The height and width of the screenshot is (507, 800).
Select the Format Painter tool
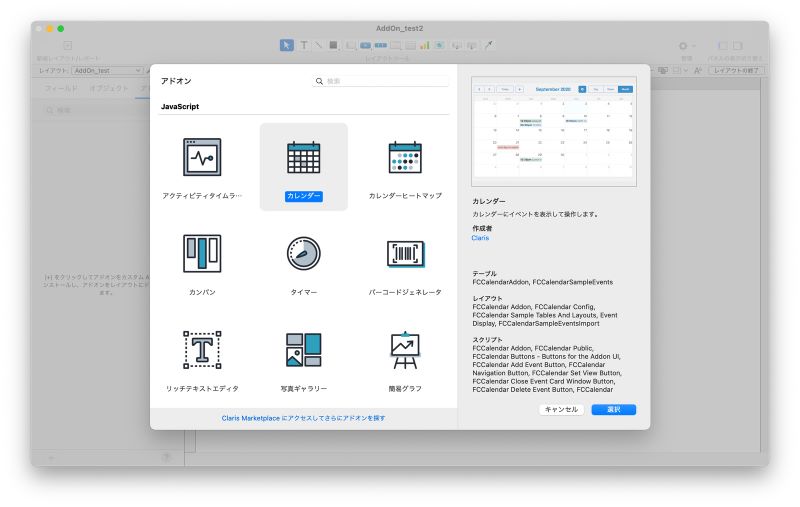point(488,45)
